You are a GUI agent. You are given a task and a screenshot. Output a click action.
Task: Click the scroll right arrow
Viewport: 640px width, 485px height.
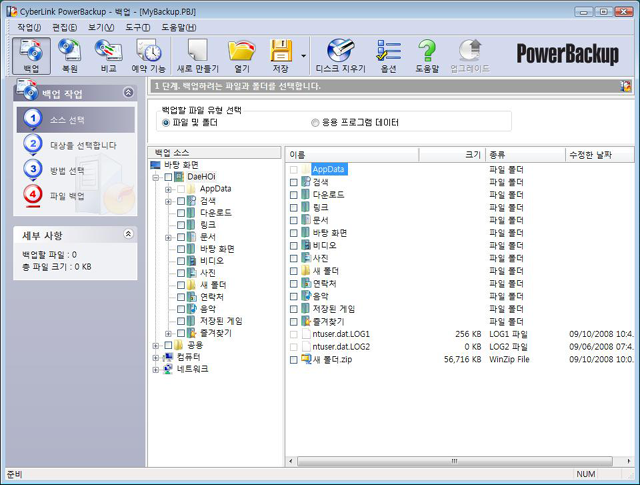tap(628, 461)
